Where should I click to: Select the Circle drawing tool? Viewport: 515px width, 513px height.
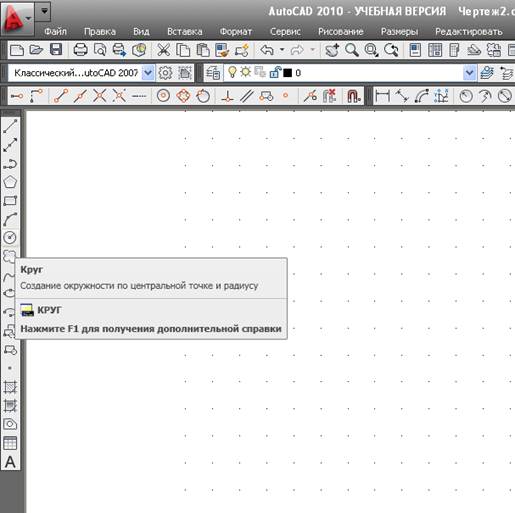click(10, 238)
